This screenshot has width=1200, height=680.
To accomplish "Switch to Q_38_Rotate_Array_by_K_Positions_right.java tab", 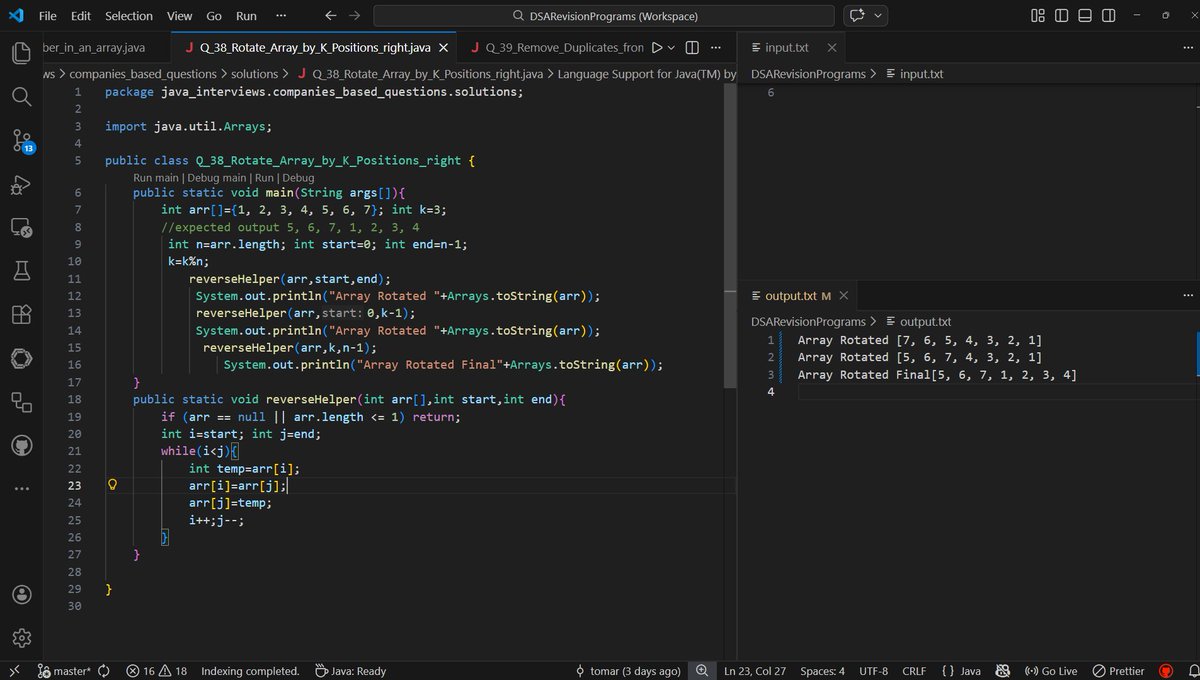I will (x=314, y=48).
